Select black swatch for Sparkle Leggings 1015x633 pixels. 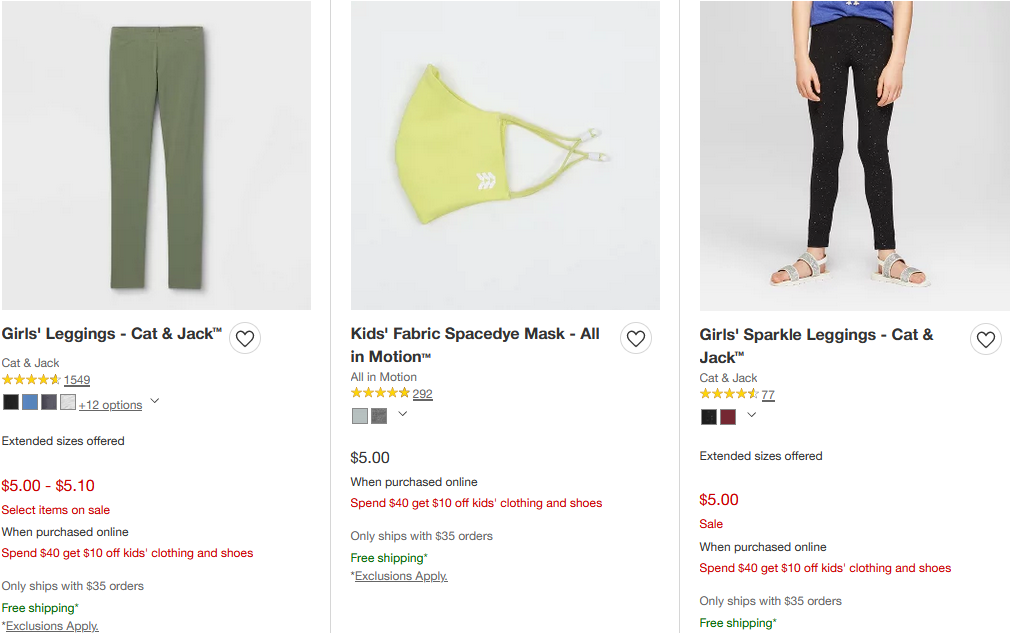[x=709, y=417]
